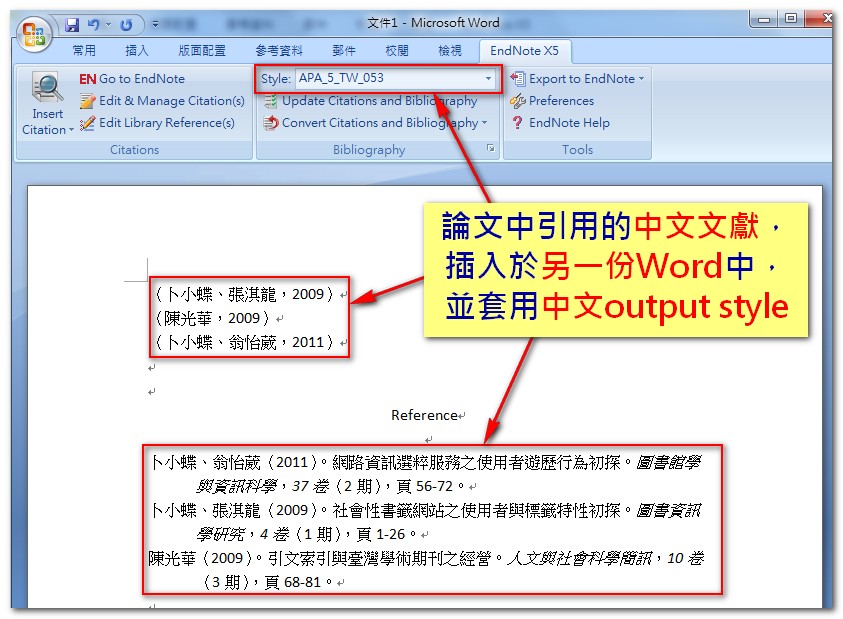The width and height of the screenshot is (843, 619).
Task: Undo the last action
Action: coord(94,25)
